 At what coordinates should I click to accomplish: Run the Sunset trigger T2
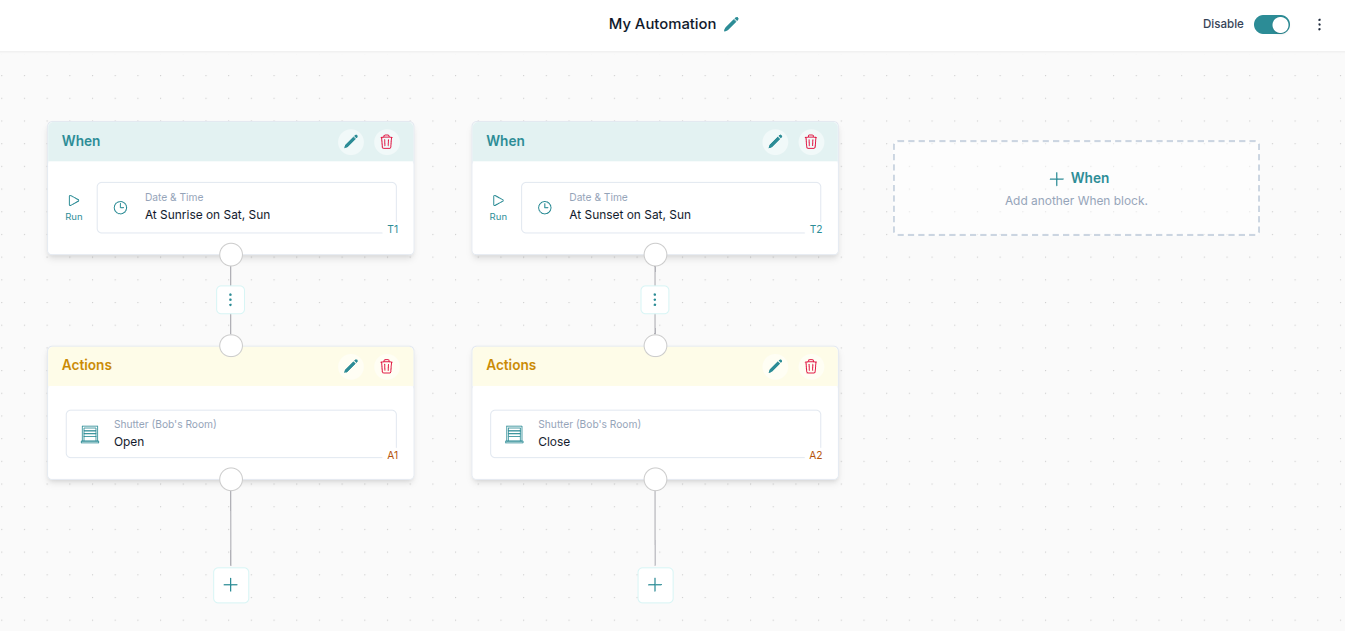point(498,207)
